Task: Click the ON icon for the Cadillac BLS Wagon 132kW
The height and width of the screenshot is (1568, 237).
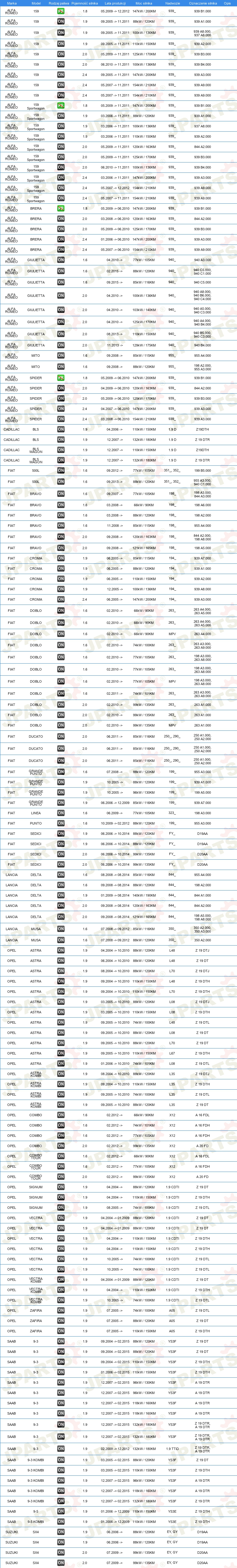Action: tap(61, 461)
